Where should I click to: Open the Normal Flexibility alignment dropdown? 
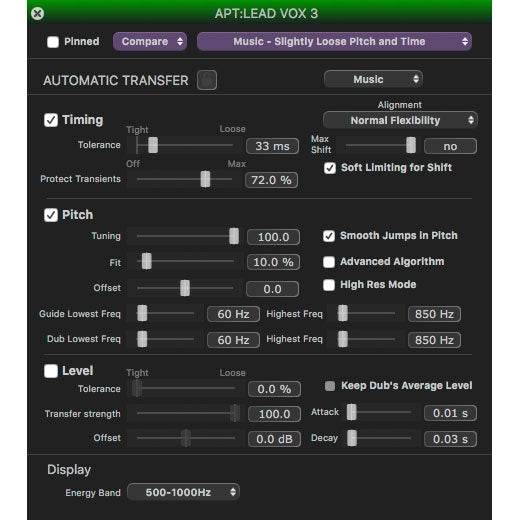pyautogui.click(x=400, y=120)
